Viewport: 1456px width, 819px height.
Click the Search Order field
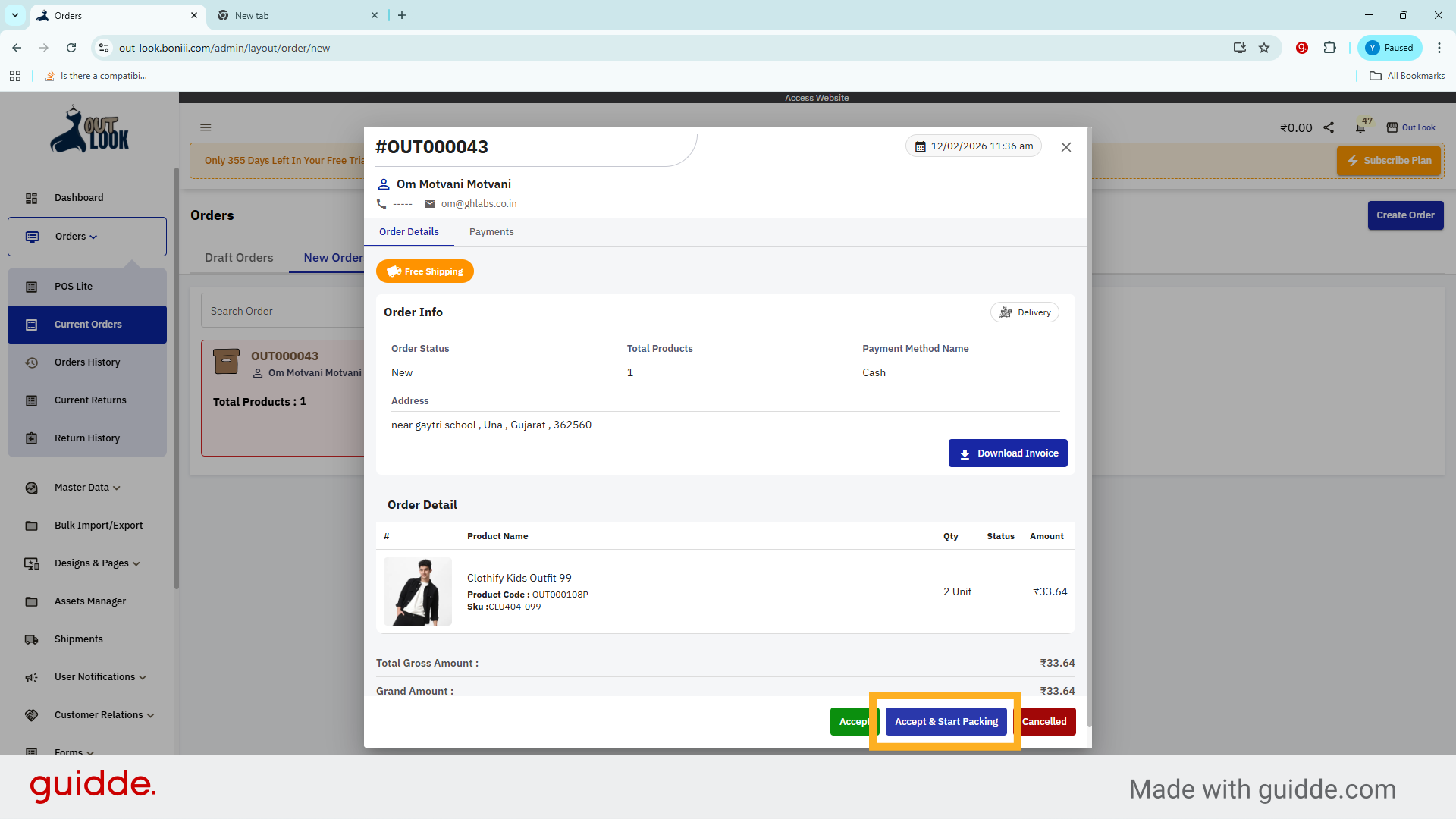coord(281,312)
